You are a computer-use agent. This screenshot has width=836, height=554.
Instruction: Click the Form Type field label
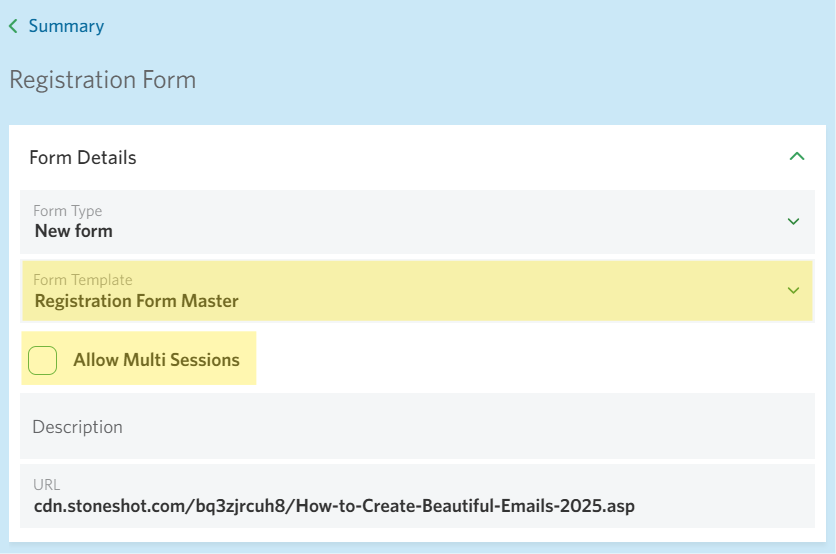pyautogui.click(x=68, y=211)
